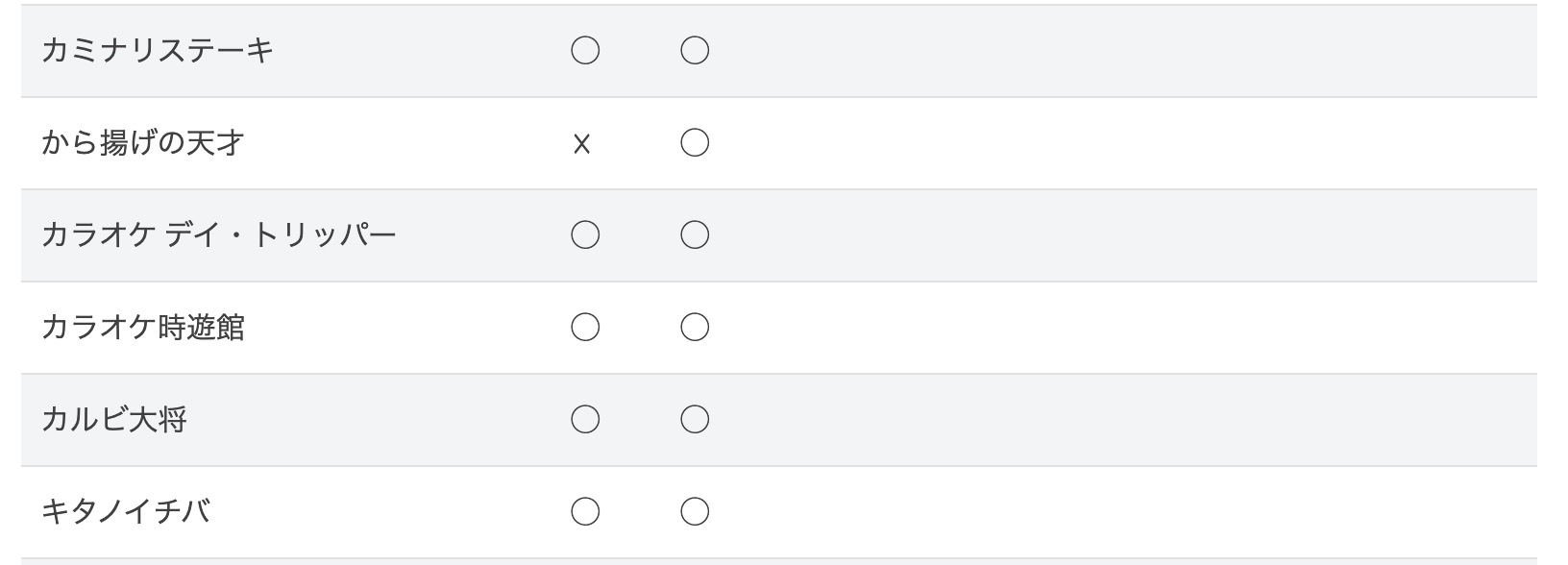The height and width of the screenshot is (565, 1568).
Task: Click the カルビ大将 store label
Action: [113, 419]
